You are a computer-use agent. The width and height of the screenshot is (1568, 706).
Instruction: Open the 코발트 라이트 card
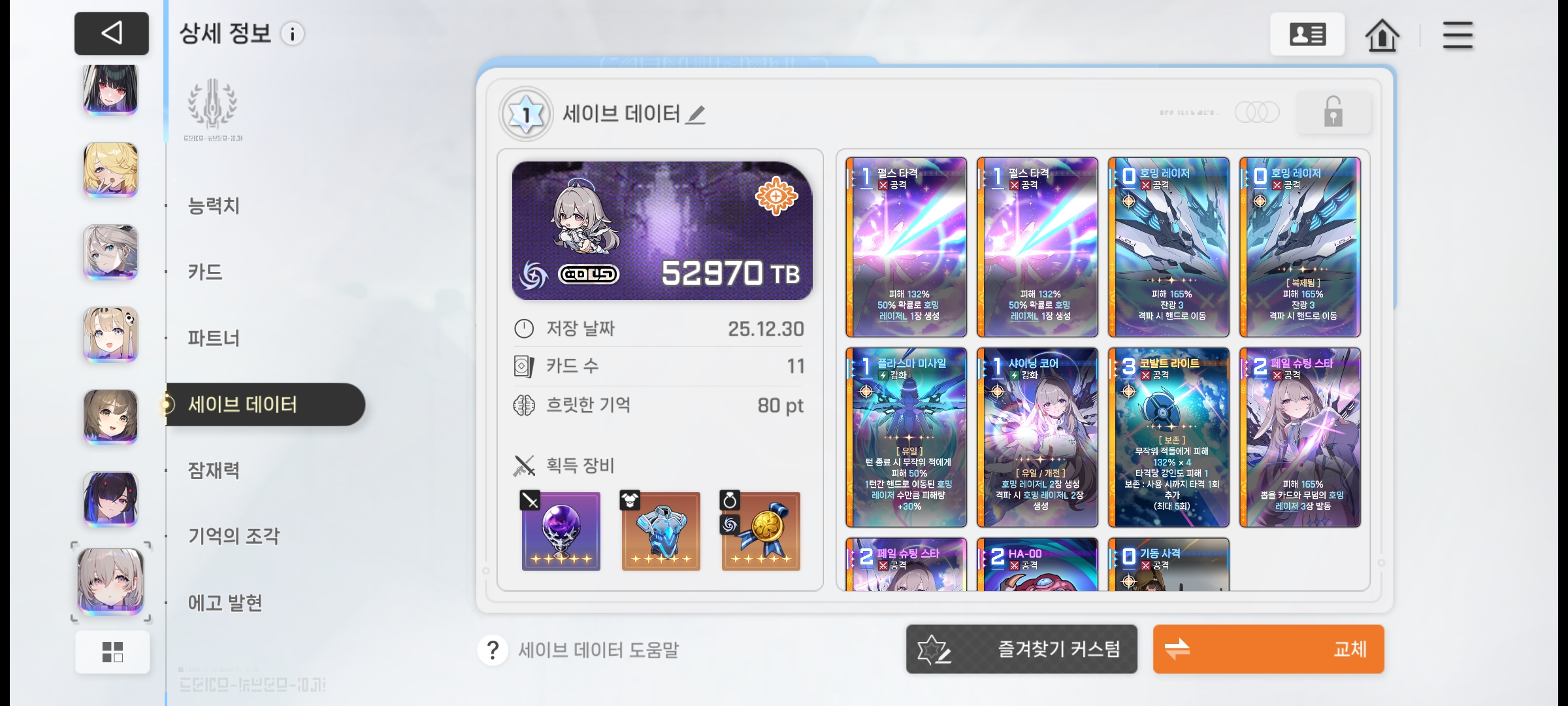pos(1169,437)
